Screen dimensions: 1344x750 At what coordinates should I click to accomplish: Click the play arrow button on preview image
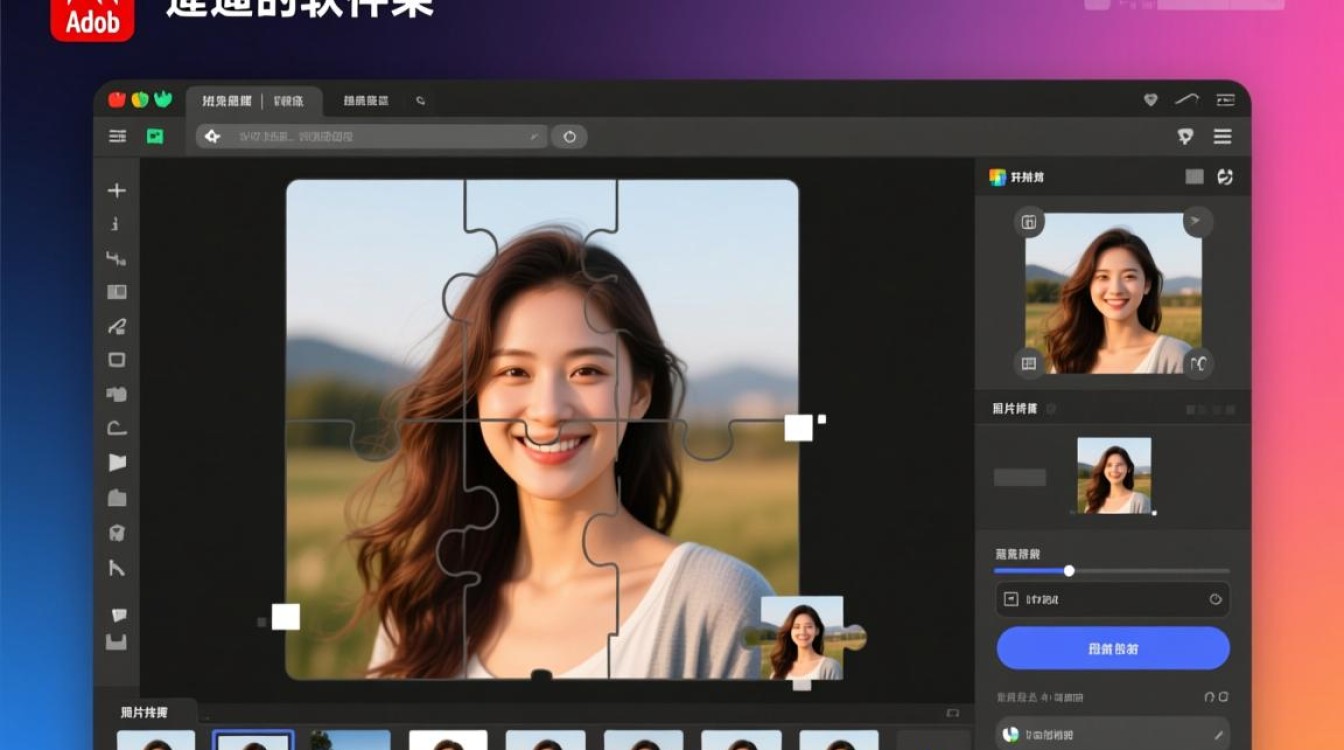[1198, 221]
